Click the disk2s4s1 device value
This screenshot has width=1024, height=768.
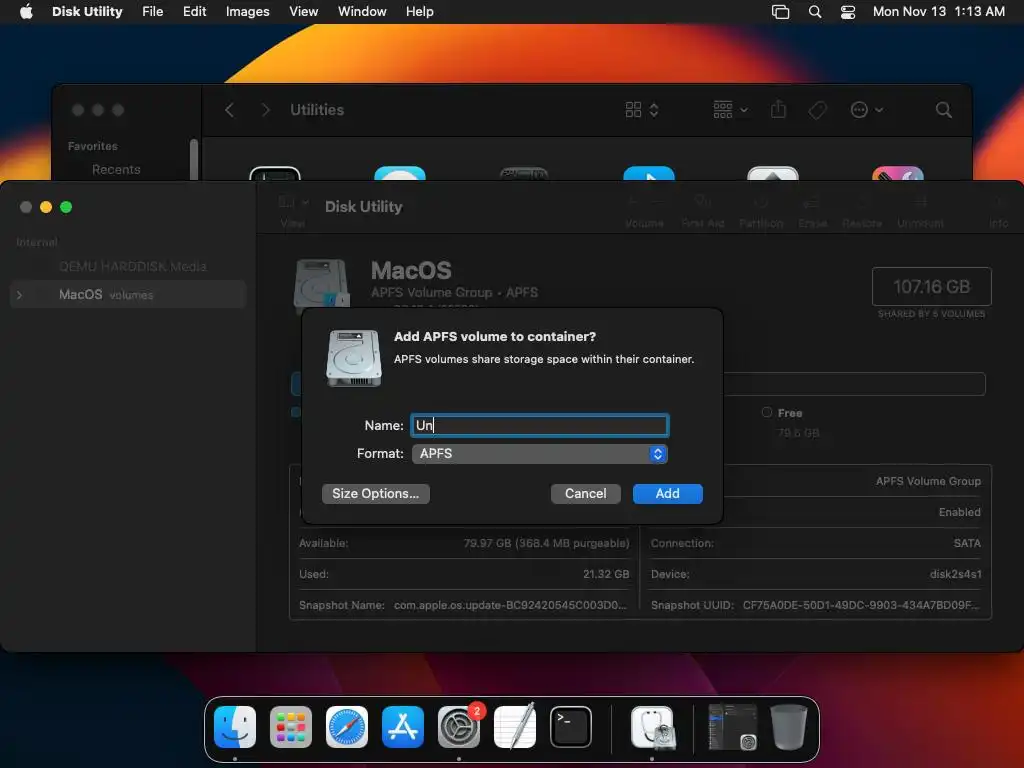pos(955,574)
